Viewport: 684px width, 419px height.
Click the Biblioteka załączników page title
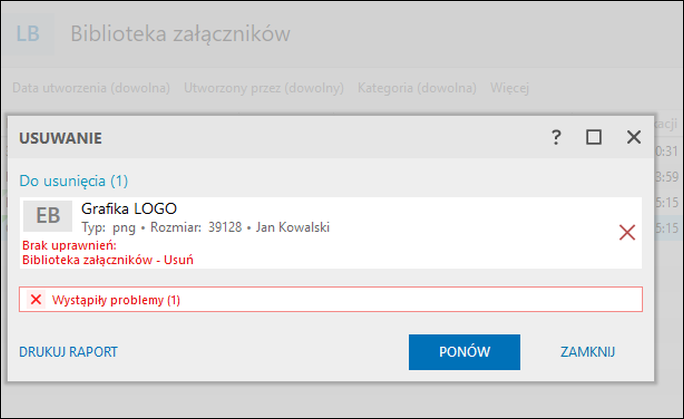[x=180, y=34]
